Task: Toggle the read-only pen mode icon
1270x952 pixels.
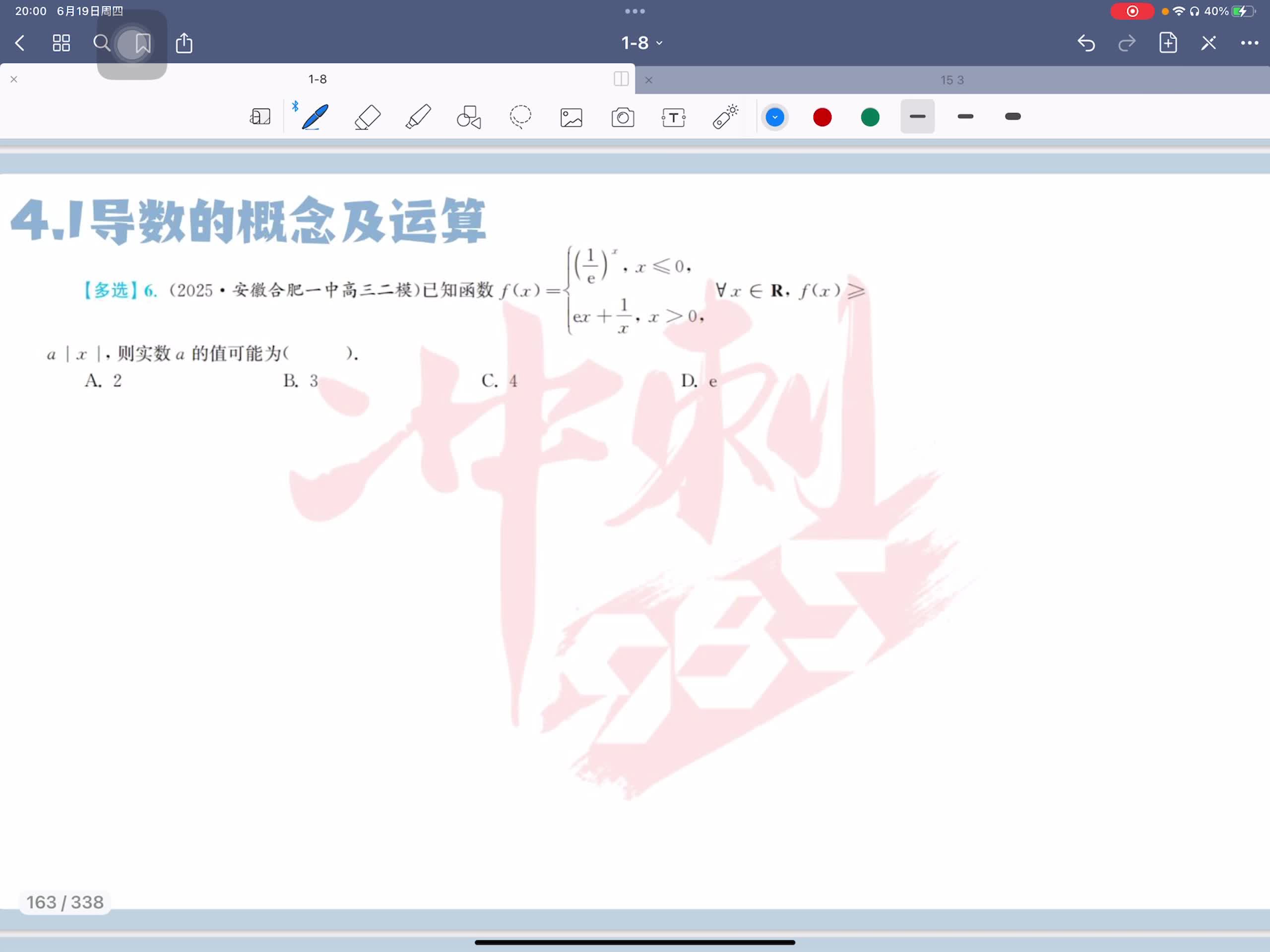Action: pyautogui.click(x=1208, y=43)
